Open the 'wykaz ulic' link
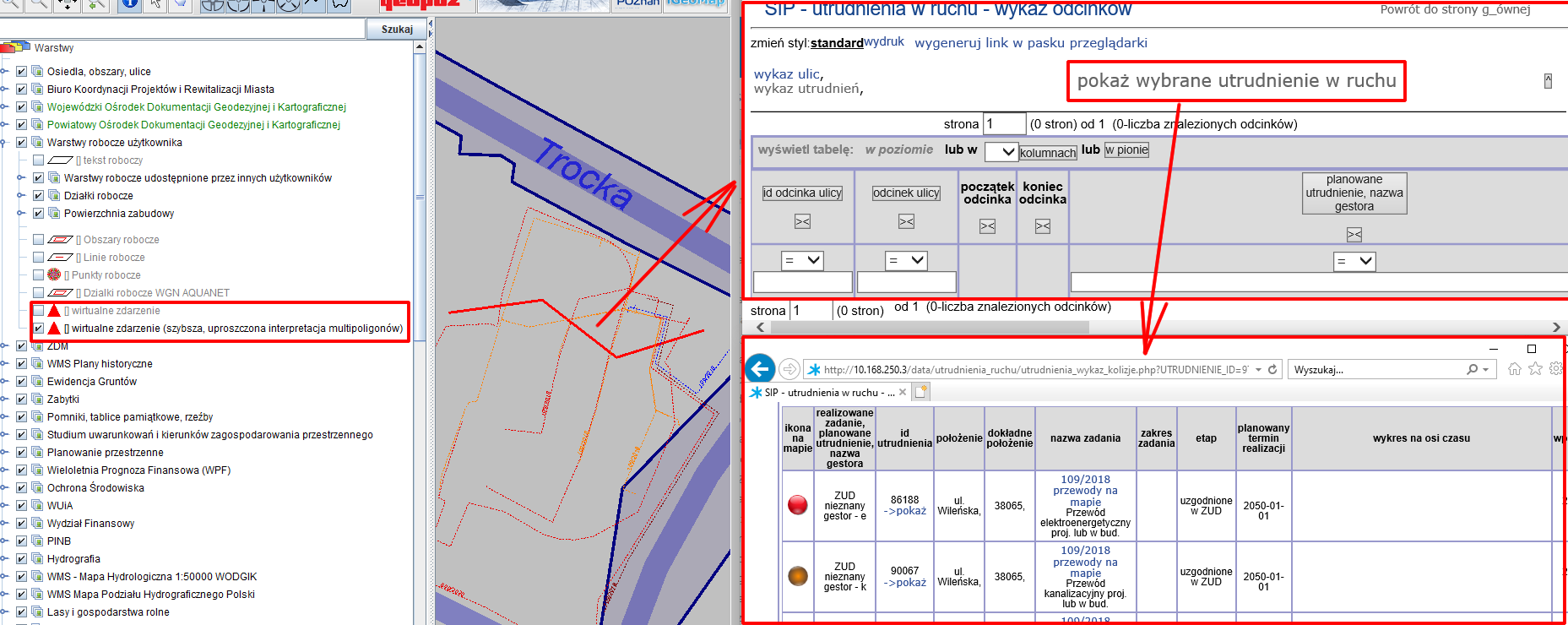 (786, 74)
